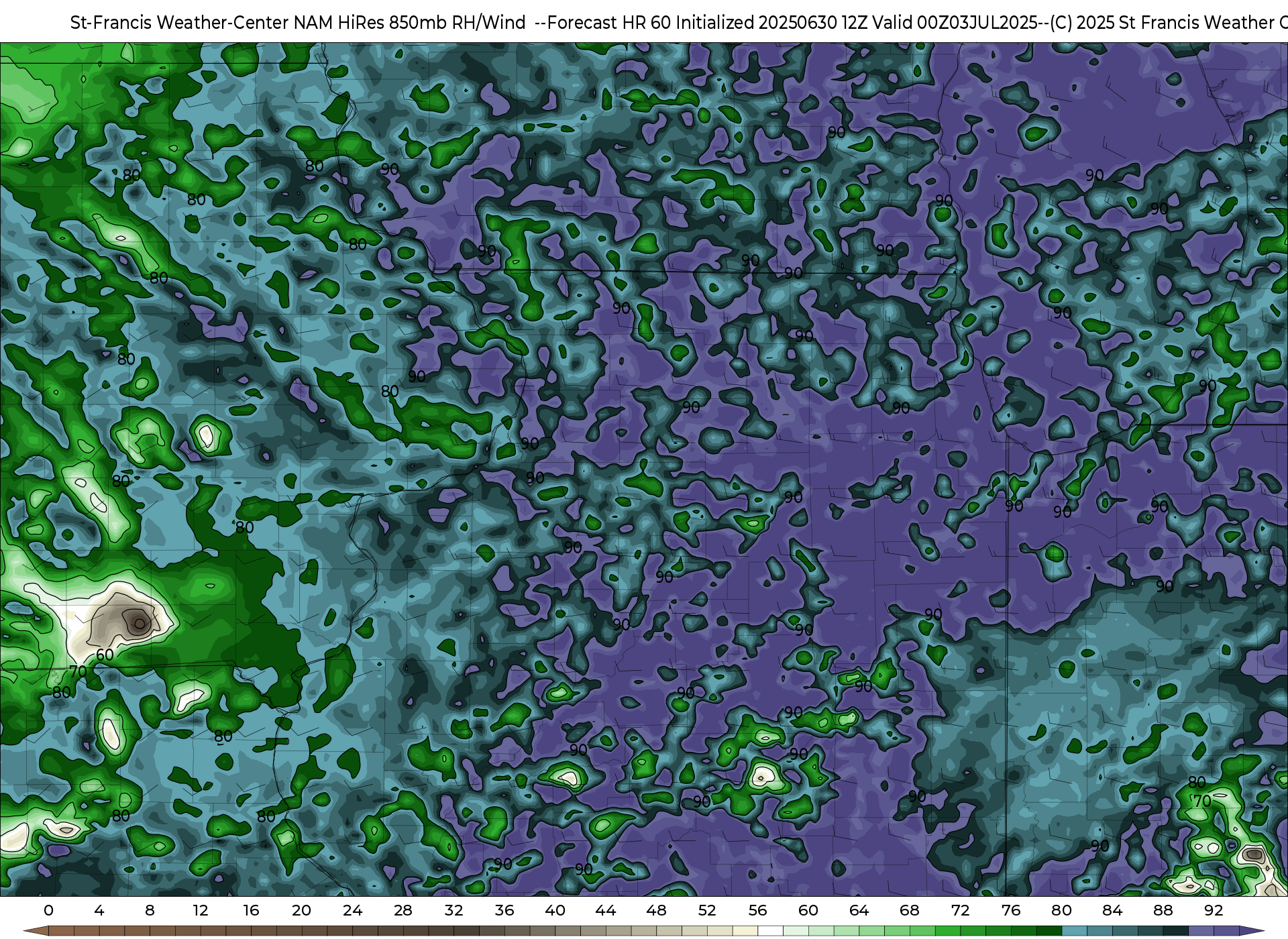
Task: Click the color scale tick label "52"
Action: [707, 910]
